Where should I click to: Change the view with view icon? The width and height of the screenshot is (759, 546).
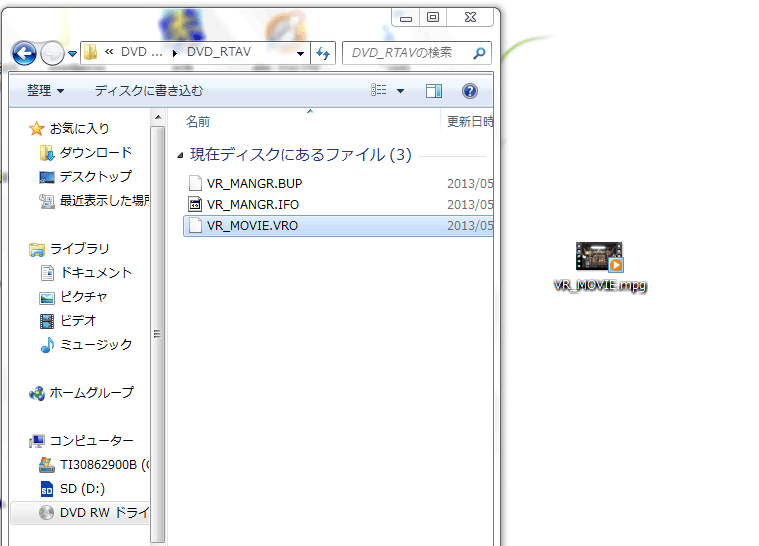click(x=379, y=90)
